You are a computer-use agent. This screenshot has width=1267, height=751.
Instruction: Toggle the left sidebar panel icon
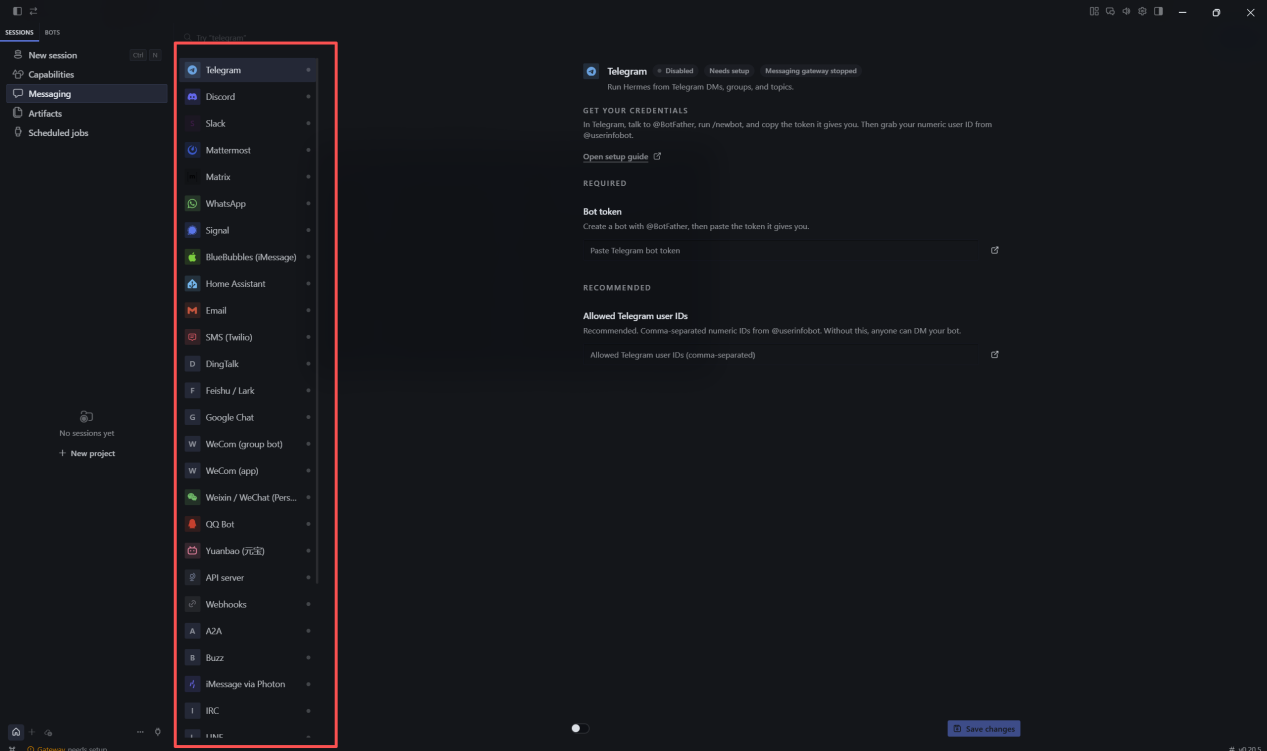click(x=17, y=11)
